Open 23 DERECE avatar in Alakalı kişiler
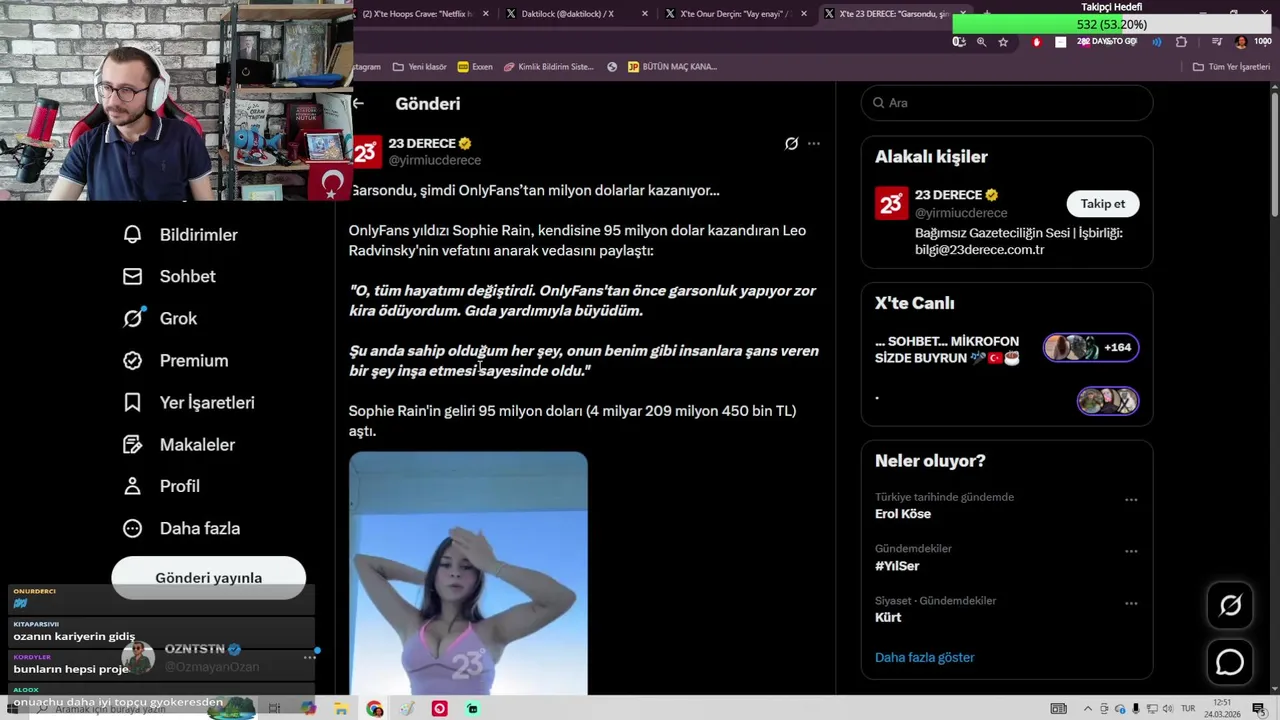This screenshot has height=720, width=1280. click(x=891, y=203)
